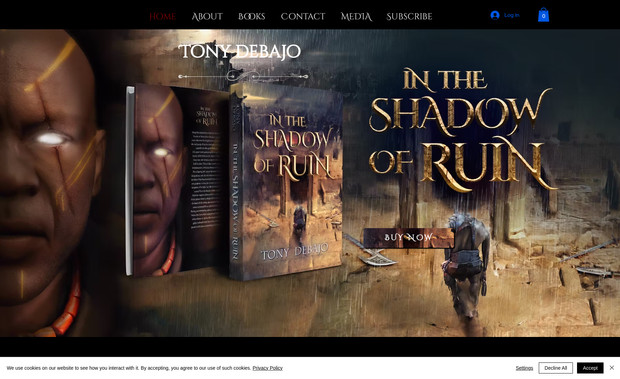
Task: Open the Contact page
Action: (x=303, y=17)
